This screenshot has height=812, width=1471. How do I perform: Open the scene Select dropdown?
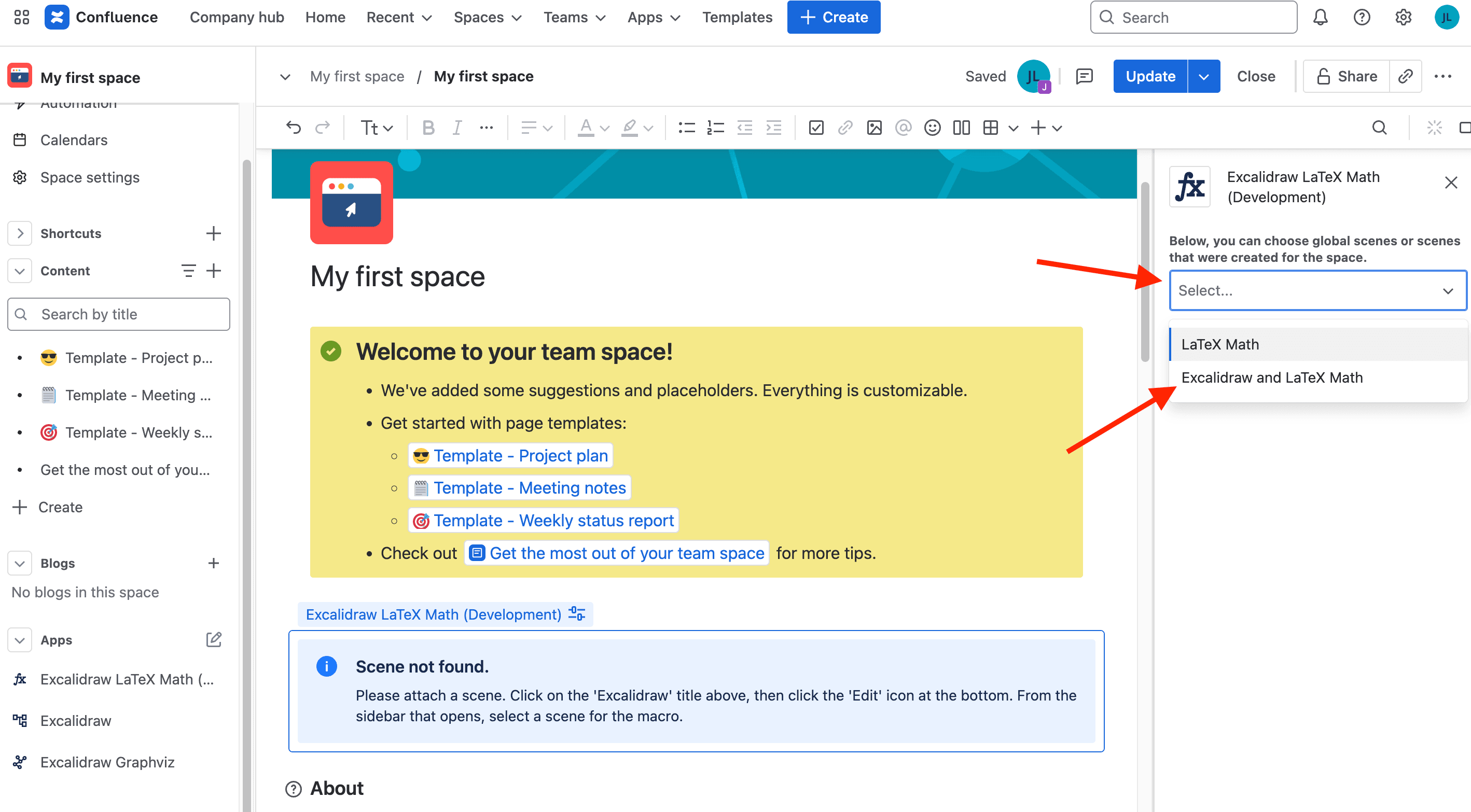coord(1317,290)
